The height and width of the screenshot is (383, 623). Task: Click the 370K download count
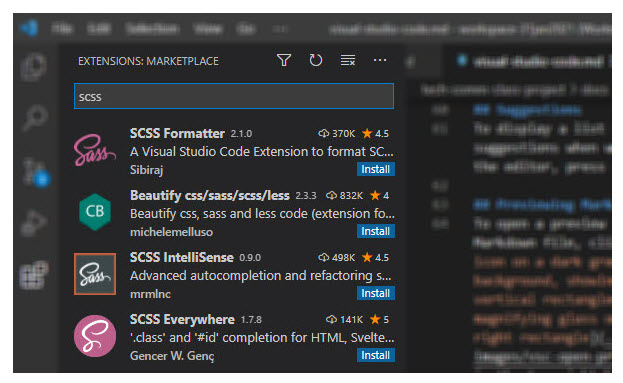(337, 133)
